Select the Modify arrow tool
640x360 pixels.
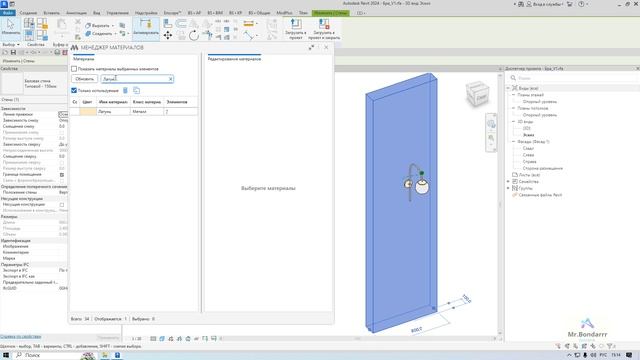point(10,27)
